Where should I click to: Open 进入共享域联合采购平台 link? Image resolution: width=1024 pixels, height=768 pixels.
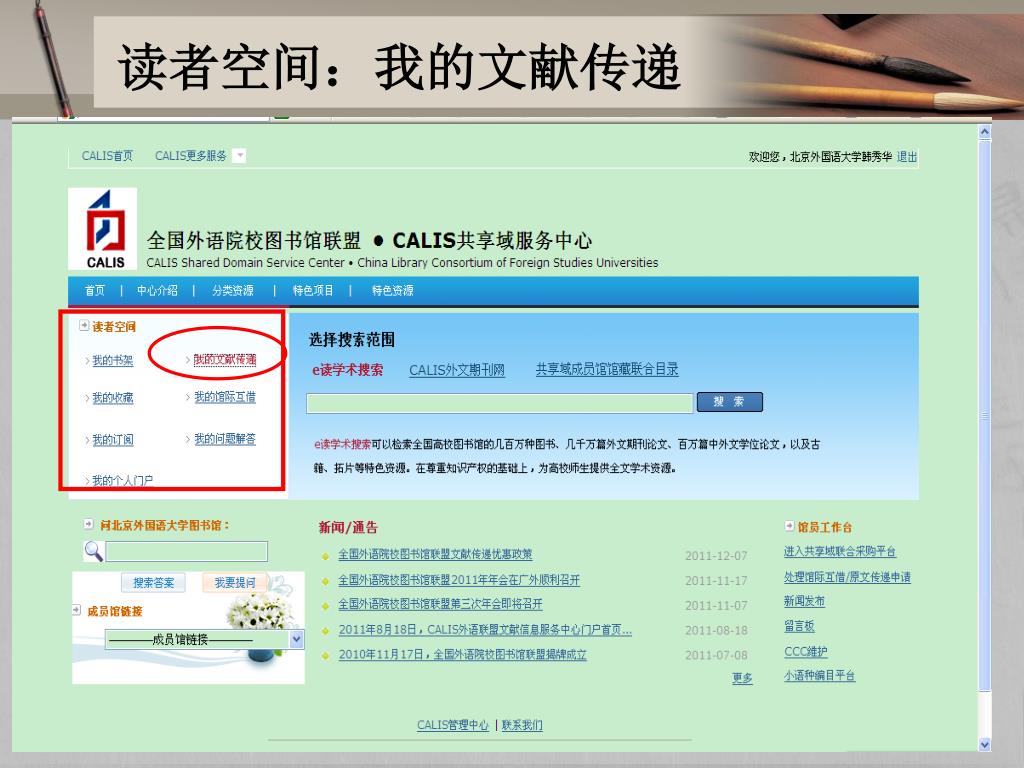pyautogui.click(x=840, y=552)
